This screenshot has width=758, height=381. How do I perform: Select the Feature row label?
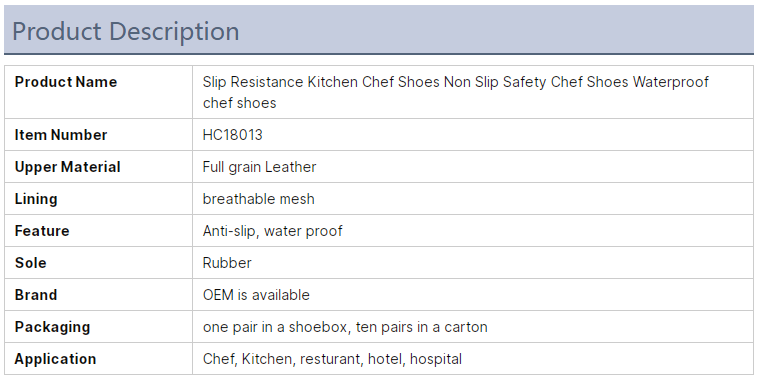(x=42, y=231)
